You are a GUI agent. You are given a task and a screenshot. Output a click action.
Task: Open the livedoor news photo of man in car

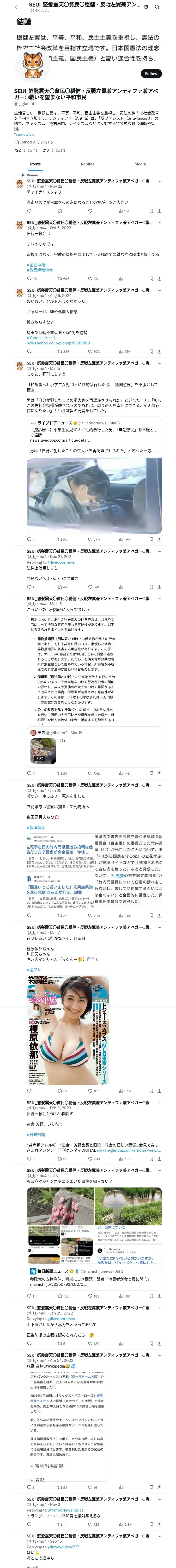point(94,495)
